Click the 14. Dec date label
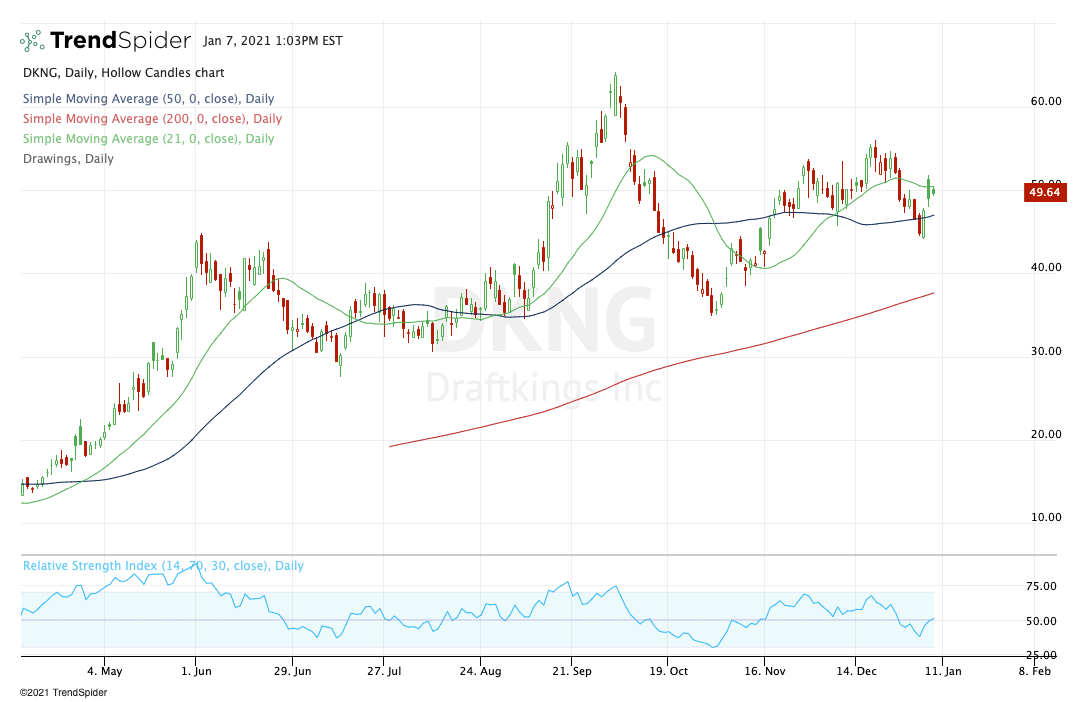1087x702 pixels. pos(856,671)
